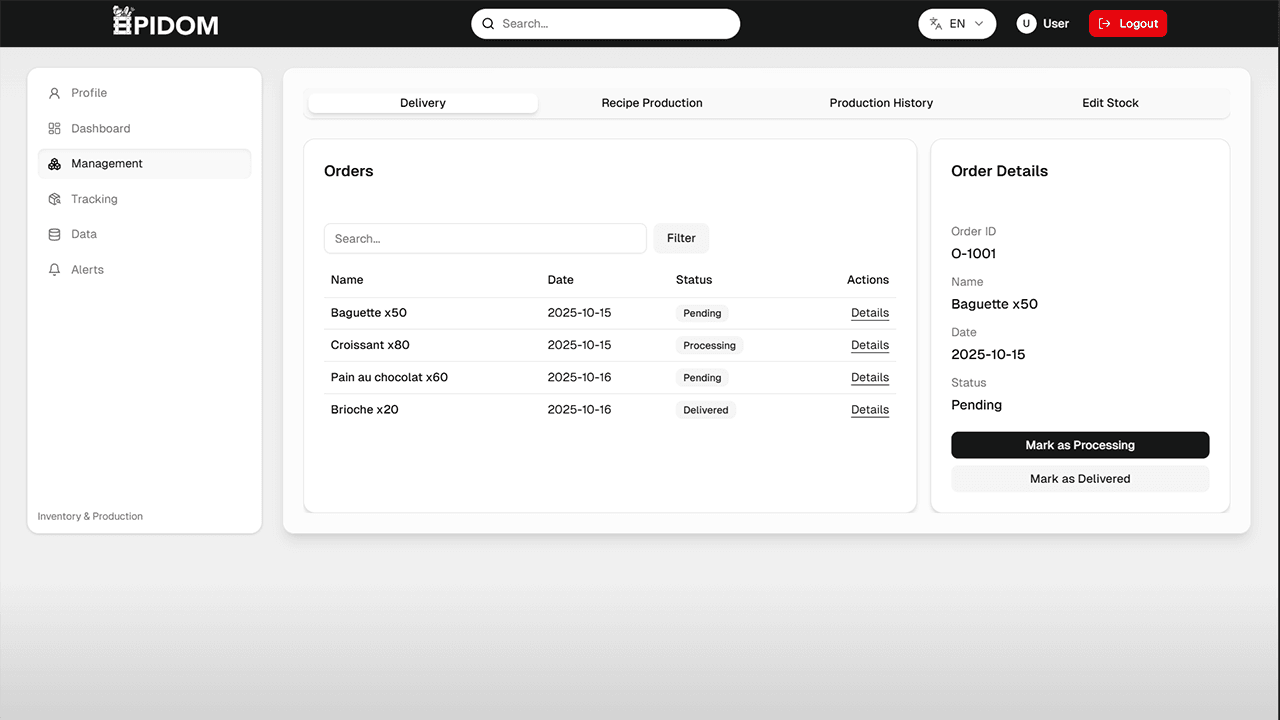Click the Filter button
The height and width of the screenshot is (720, 1280).
(x=681, y=238)
